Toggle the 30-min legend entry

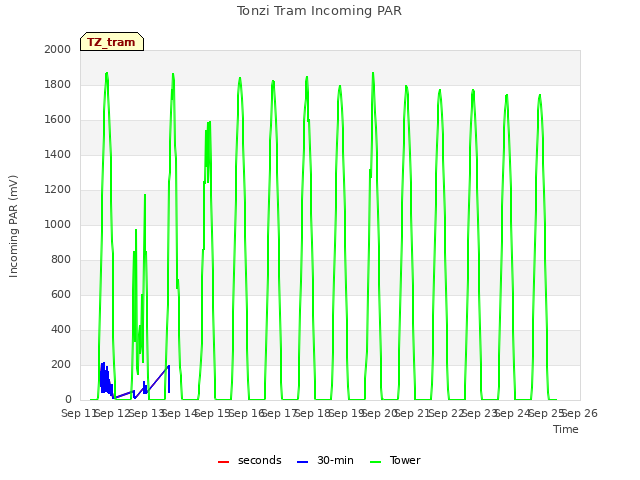tap(325, 460)
